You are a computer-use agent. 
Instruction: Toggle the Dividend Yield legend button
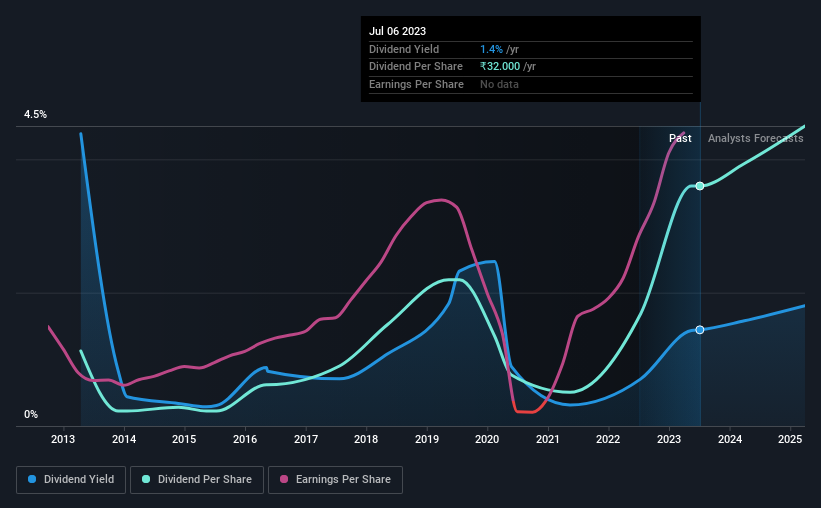[71, 480]
